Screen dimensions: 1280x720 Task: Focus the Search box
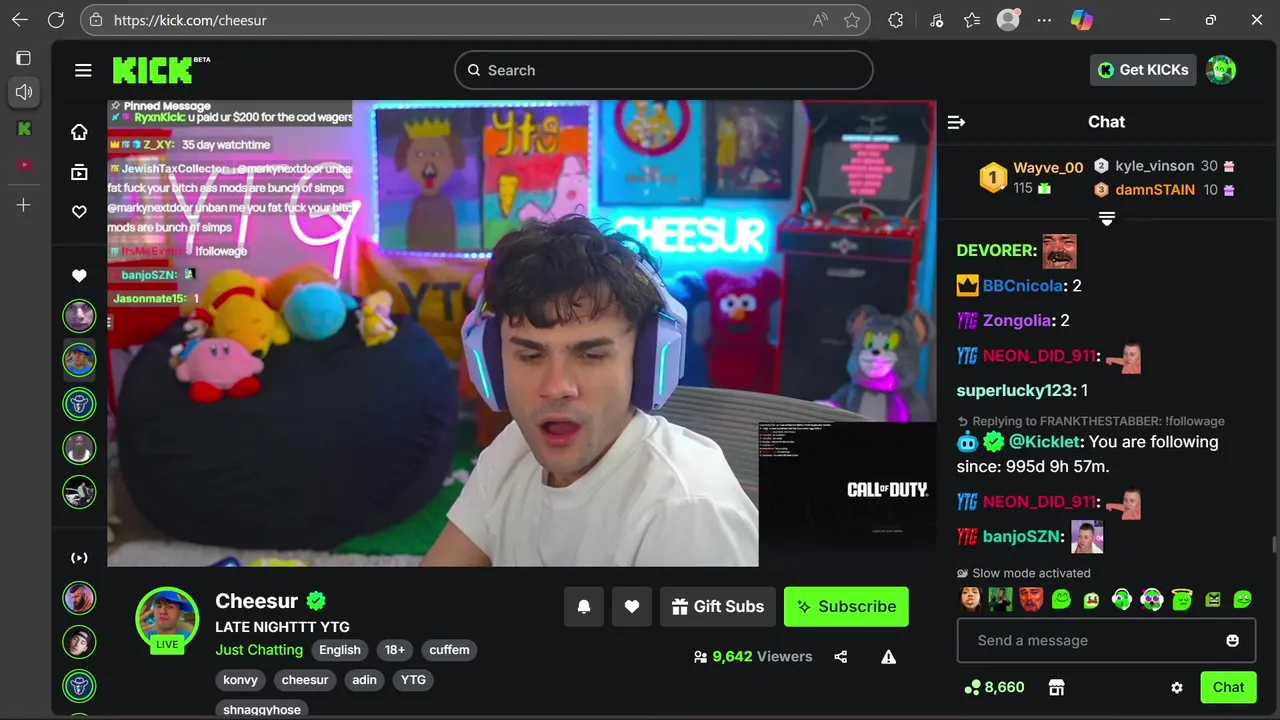point(664,70)
